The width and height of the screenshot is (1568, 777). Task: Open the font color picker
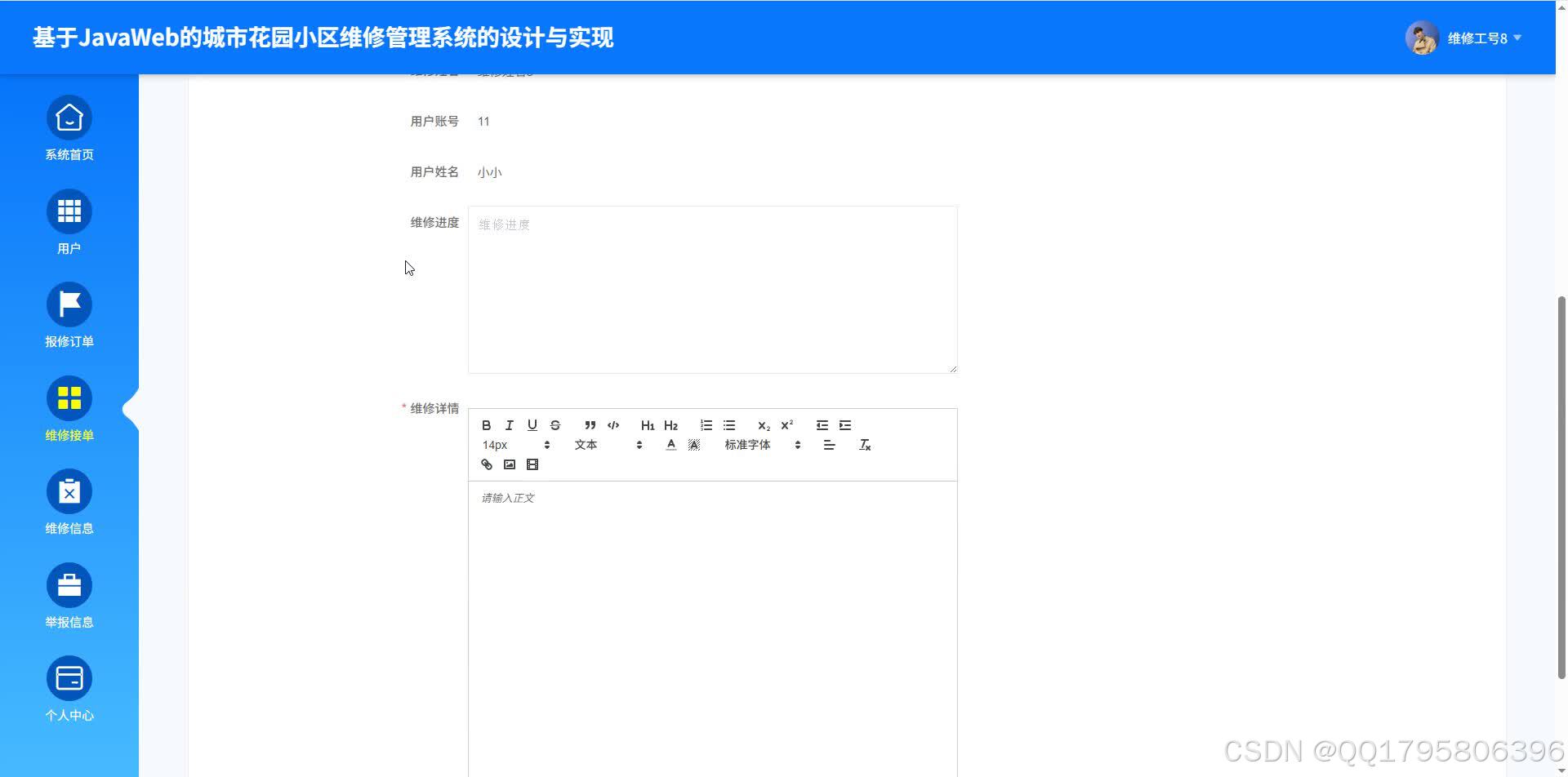[670, 445]
